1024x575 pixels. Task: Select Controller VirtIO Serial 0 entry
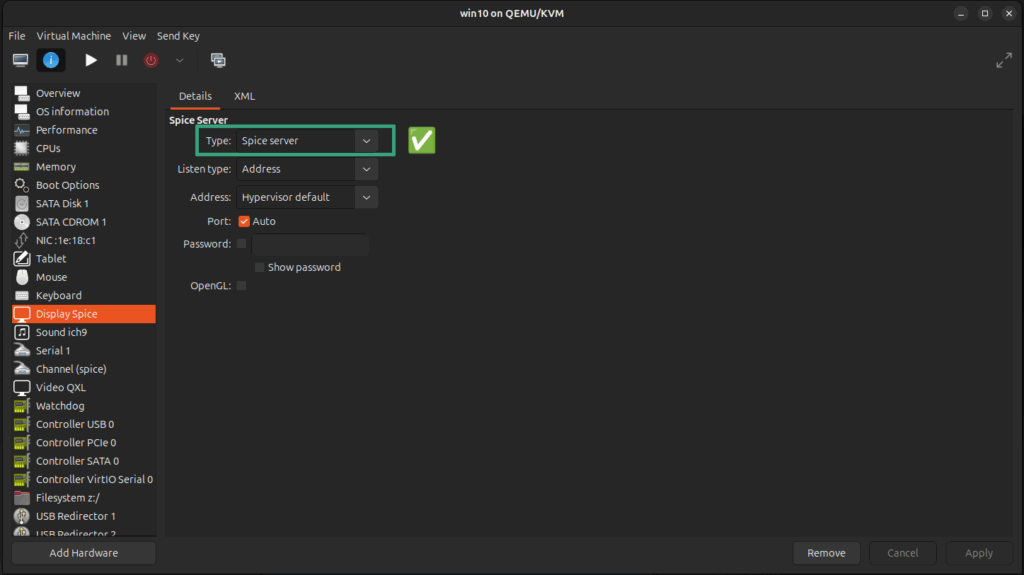click(84, 479)
